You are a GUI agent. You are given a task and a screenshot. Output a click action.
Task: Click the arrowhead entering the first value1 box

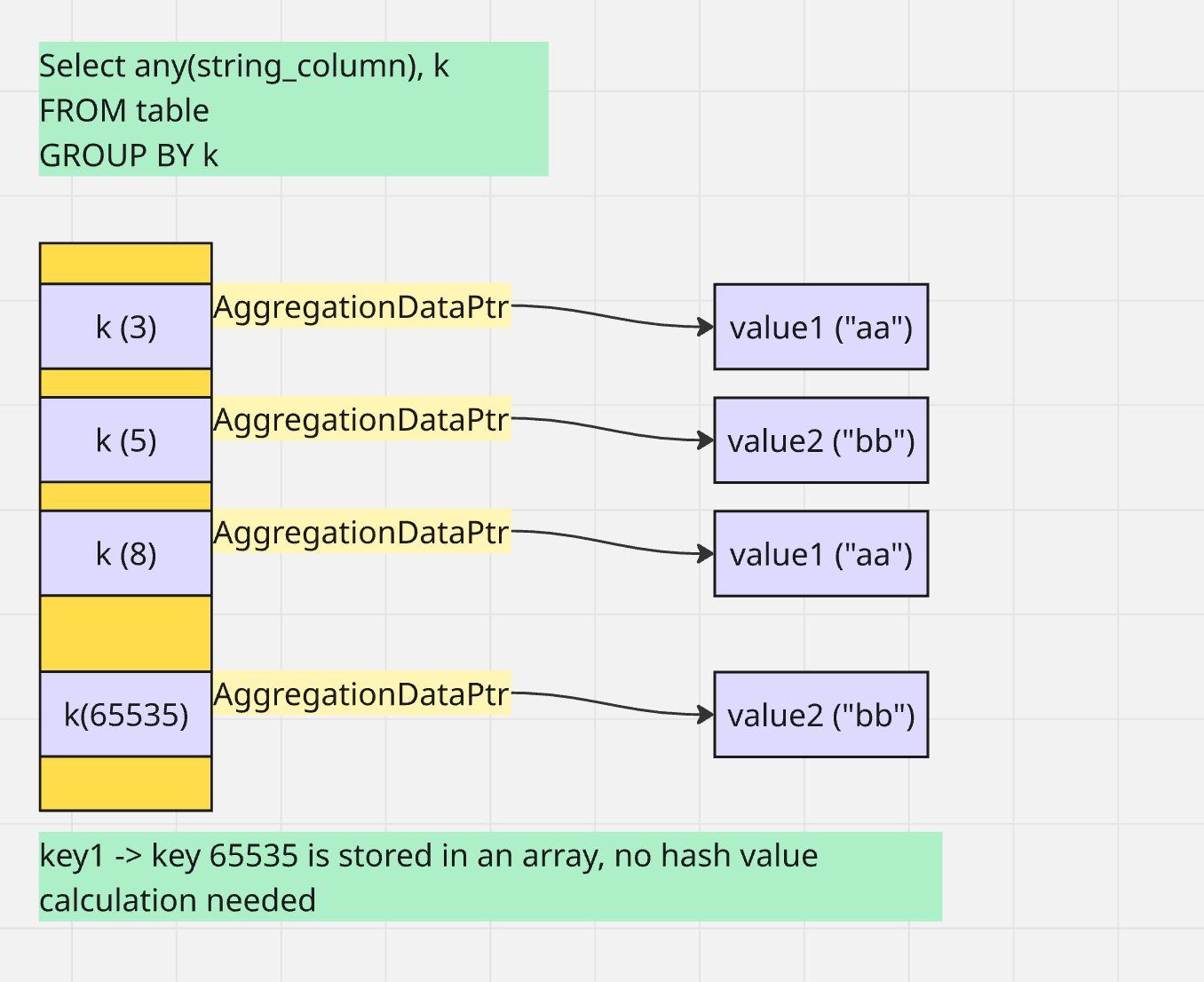[707, 328]
